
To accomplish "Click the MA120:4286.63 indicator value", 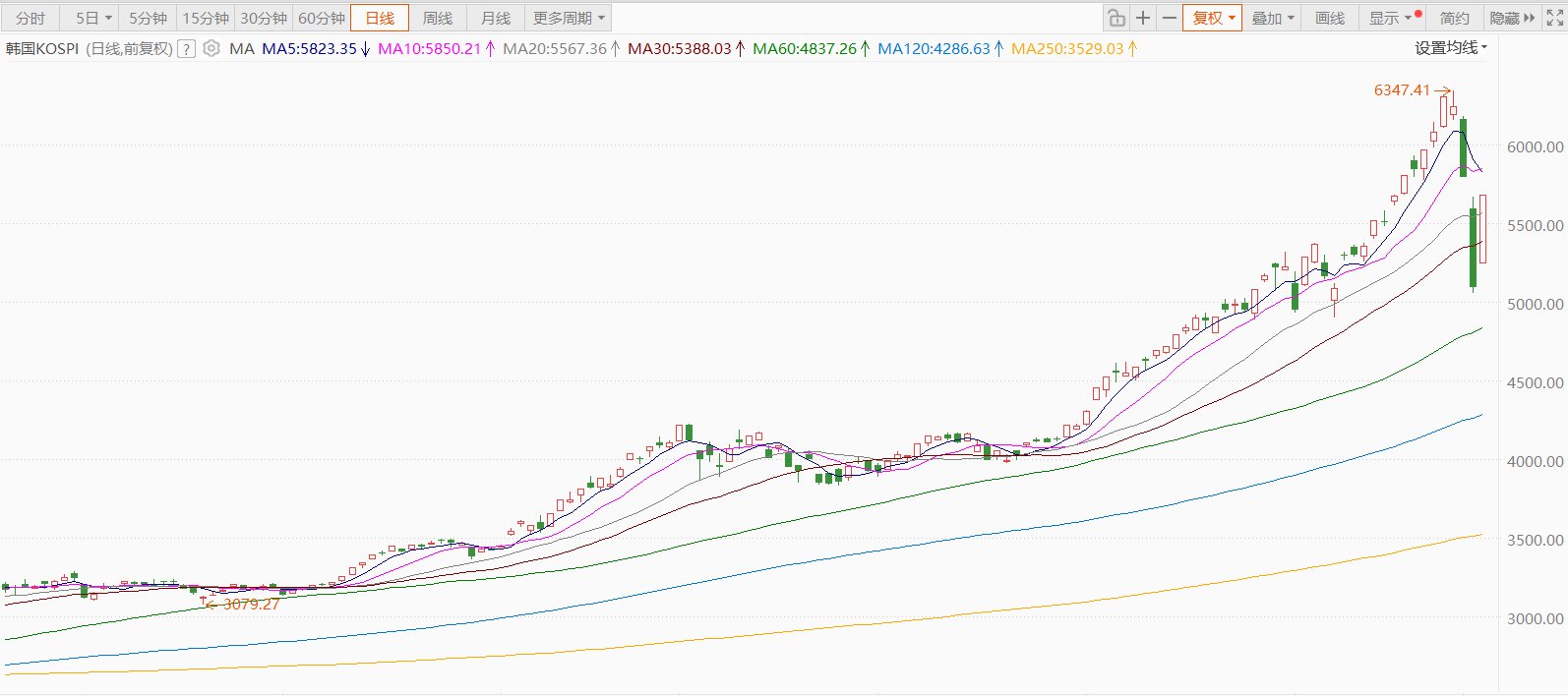I will [x=934, y=48].
